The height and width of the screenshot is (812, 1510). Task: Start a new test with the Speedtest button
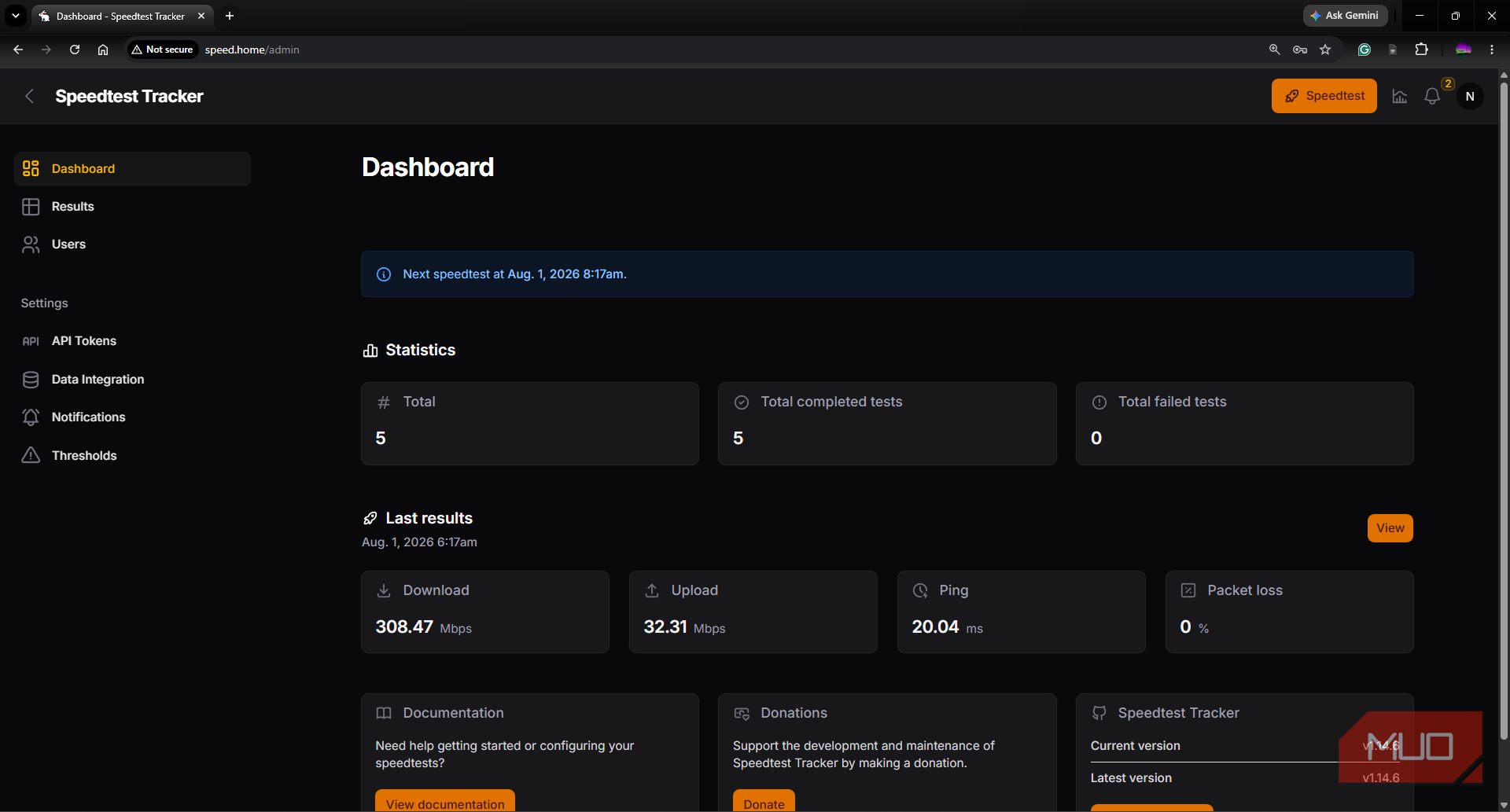coord(1324,96)
